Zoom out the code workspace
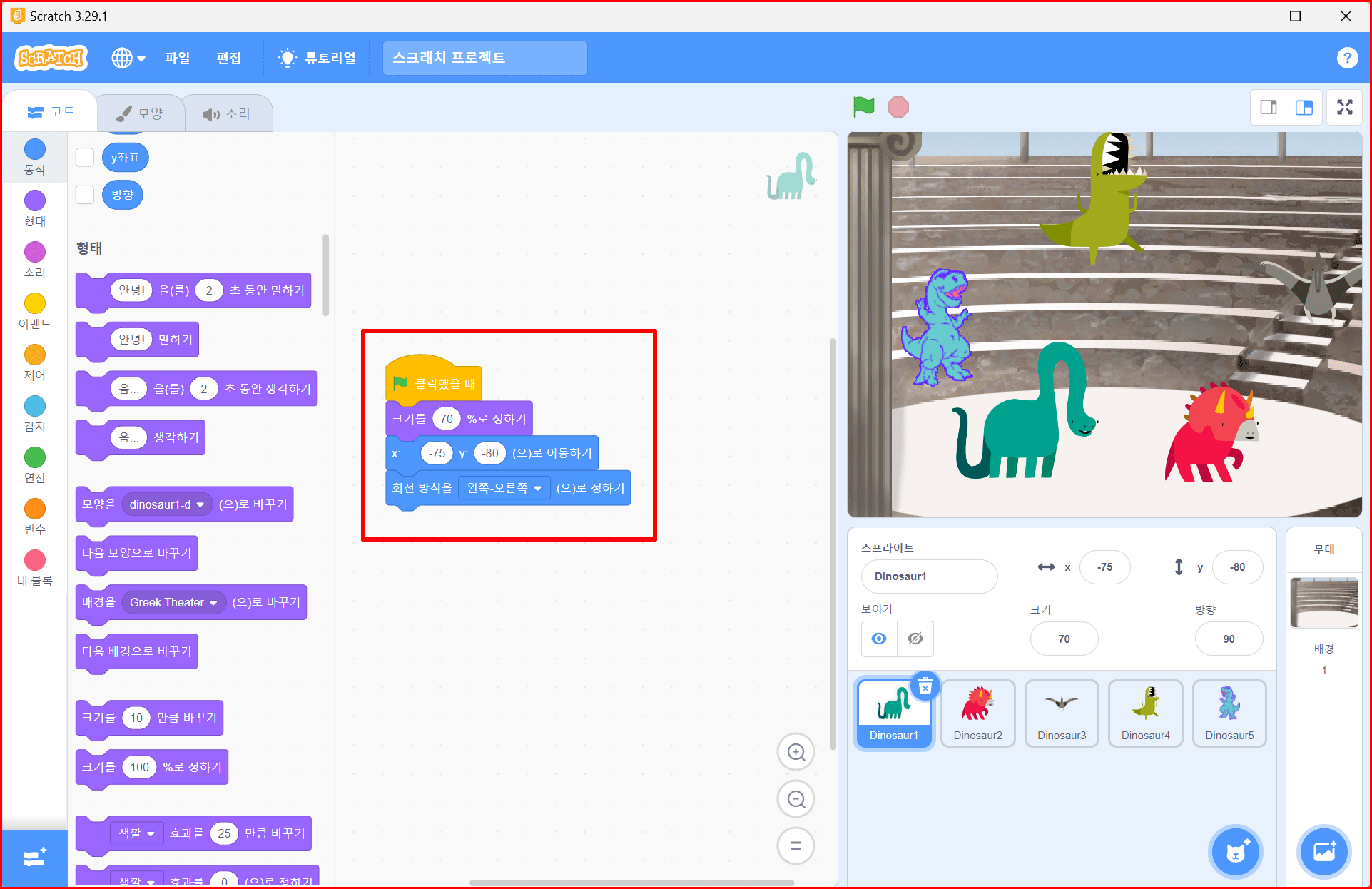The height and width of the screenshot is (889, 1372). pos(796,799)
